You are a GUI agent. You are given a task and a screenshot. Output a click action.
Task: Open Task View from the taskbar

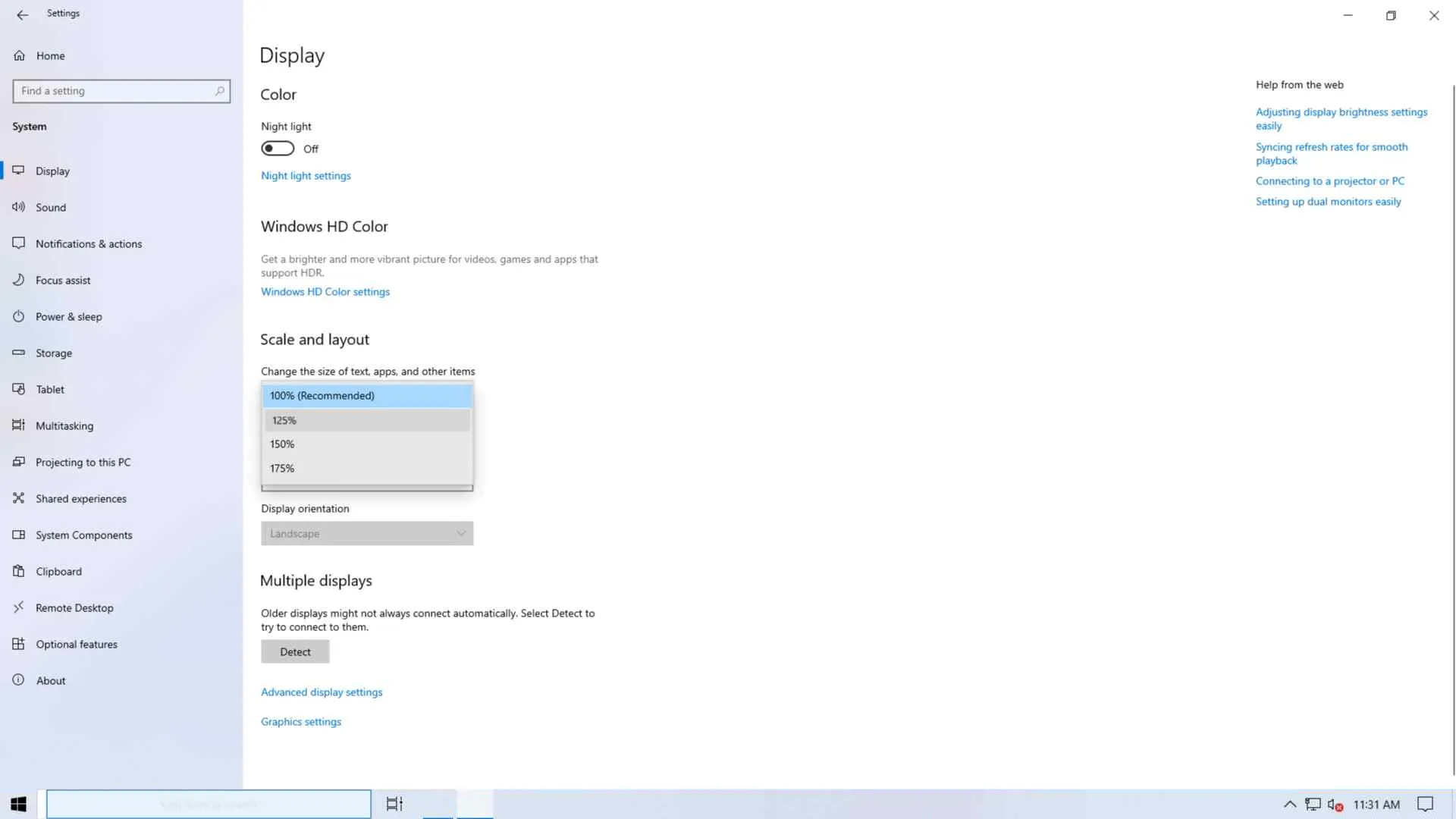pyautogui.click(x=394, y=804)
